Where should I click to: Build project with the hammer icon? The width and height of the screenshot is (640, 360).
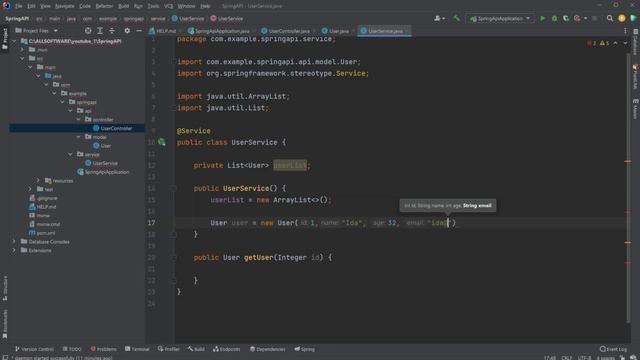(456, 18)
